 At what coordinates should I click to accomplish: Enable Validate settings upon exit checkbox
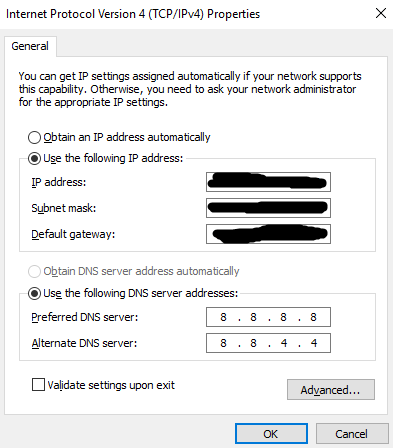pos(38,384)
